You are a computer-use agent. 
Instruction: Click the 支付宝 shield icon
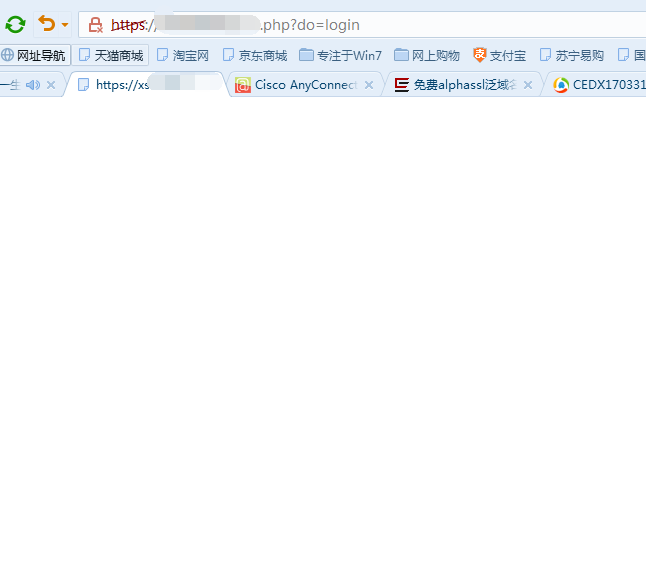pos(480,55)
